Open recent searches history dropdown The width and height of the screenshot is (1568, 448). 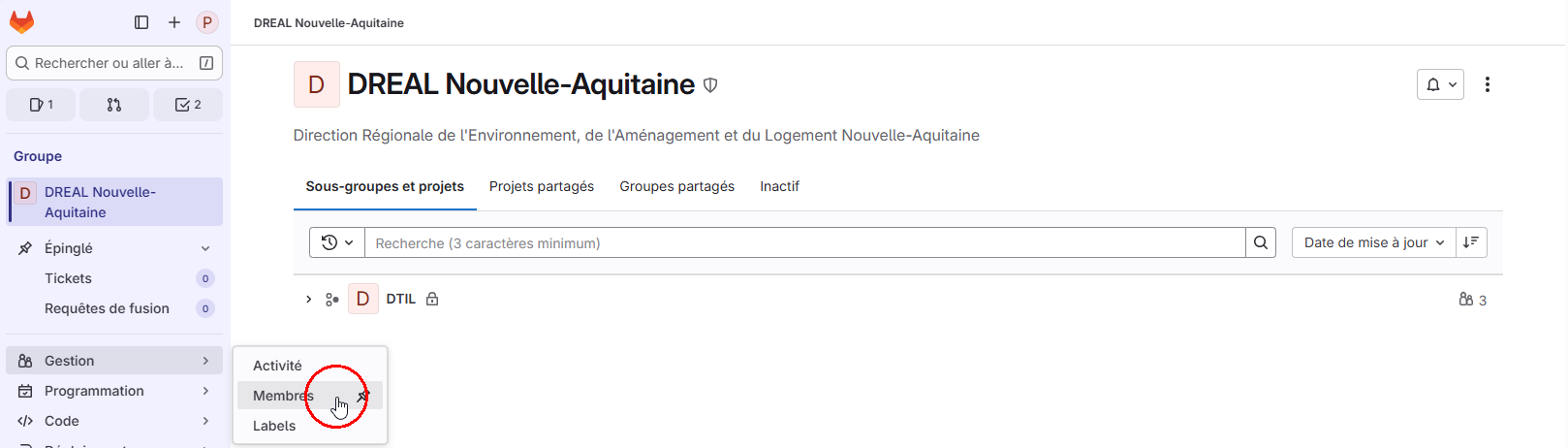[336, 242]
